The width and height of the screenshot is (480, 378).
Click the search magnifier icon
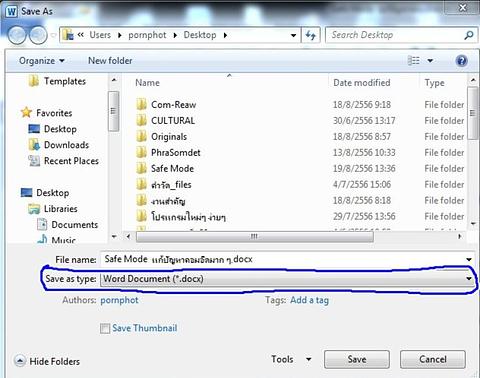tap(469, 35)
